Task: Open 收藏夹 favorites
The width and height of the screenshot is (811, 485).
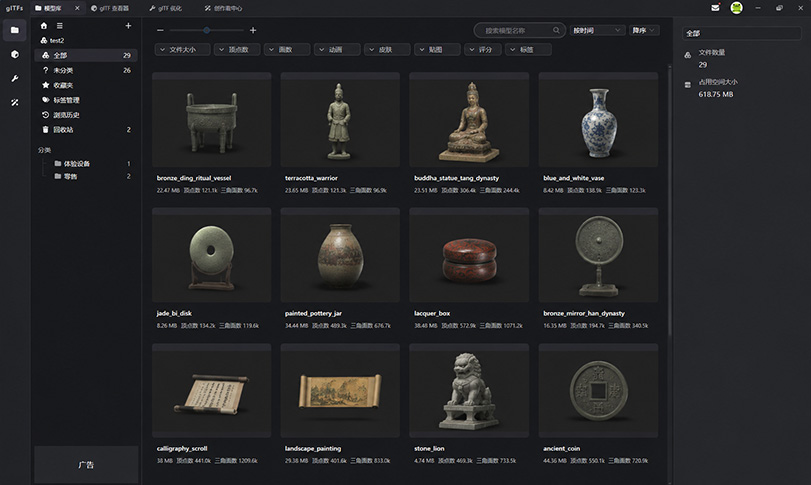Action: pyautogui.click(x=86, y=85)
